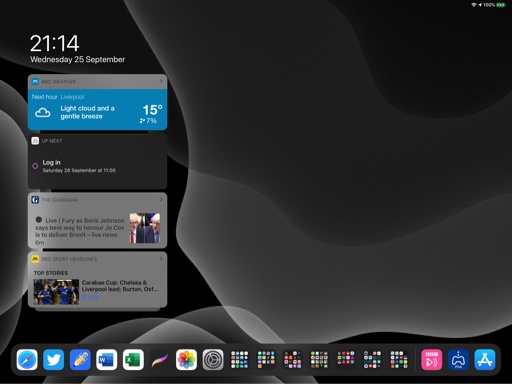Tap the battery indicator in status bar
The height and width of the screenshot is (384, 512).
click(501, 5)
